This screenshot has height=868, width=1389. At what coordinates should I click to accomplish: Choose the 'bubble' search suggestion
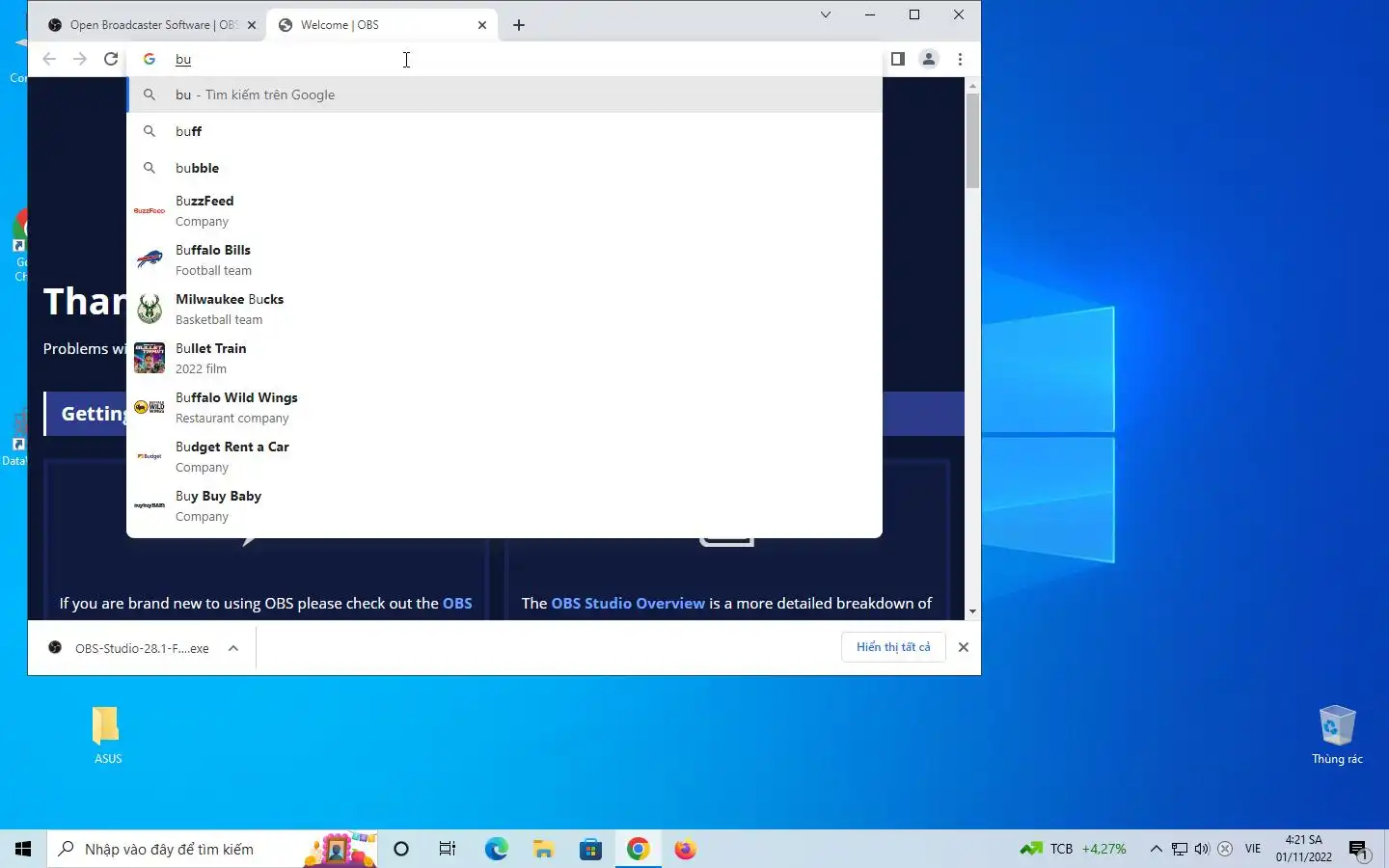[504, 168]
